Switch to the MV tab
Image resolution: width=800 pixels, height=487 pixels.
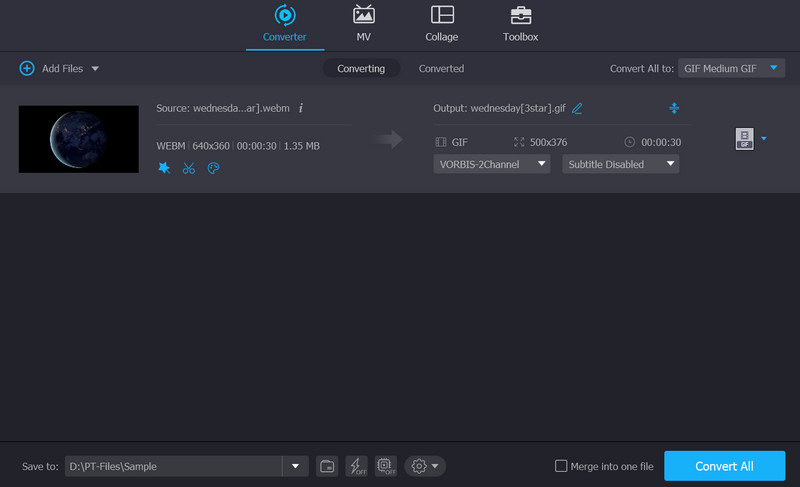364,24
